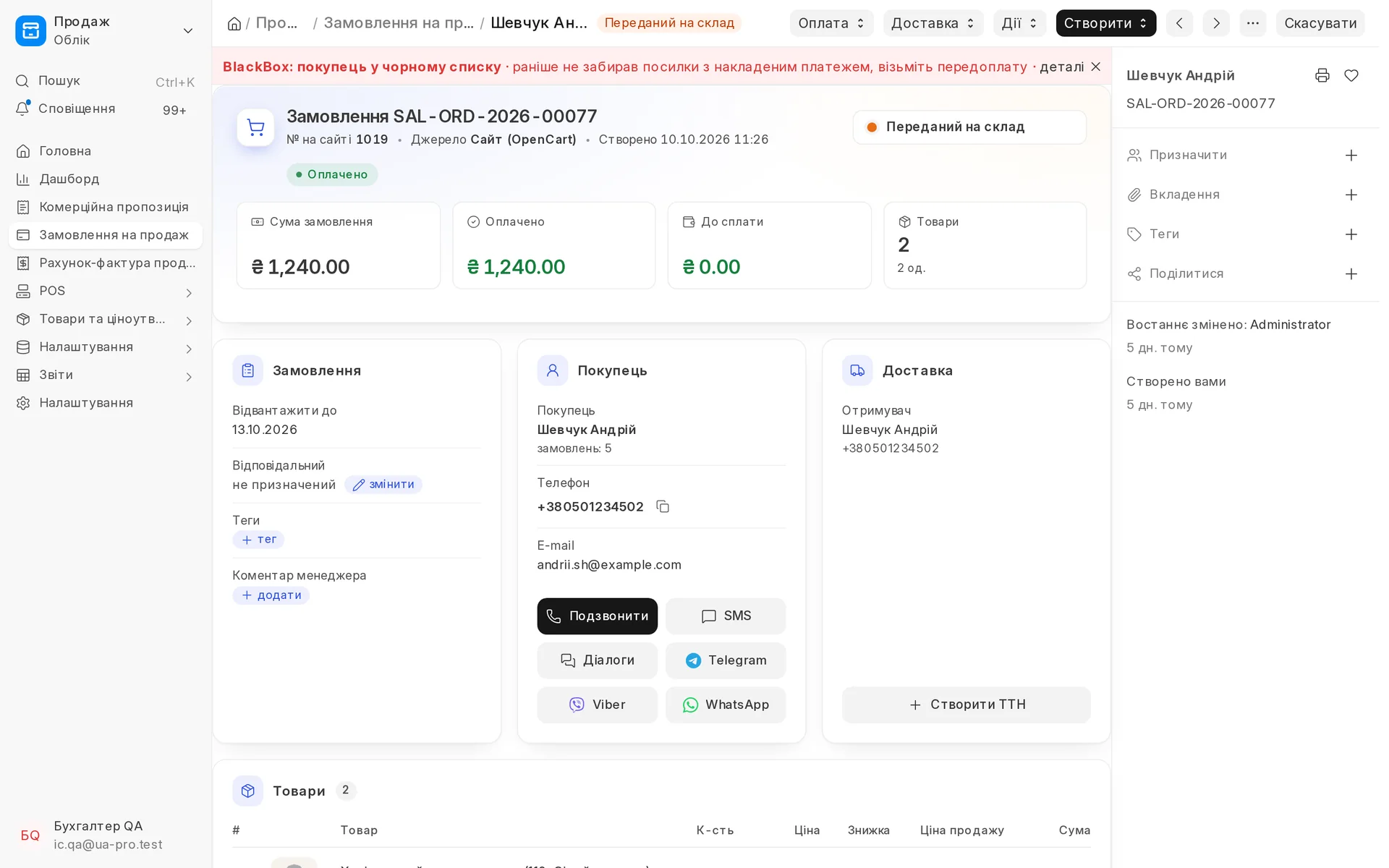Copy phone number with copy icon

coord(663,506)
